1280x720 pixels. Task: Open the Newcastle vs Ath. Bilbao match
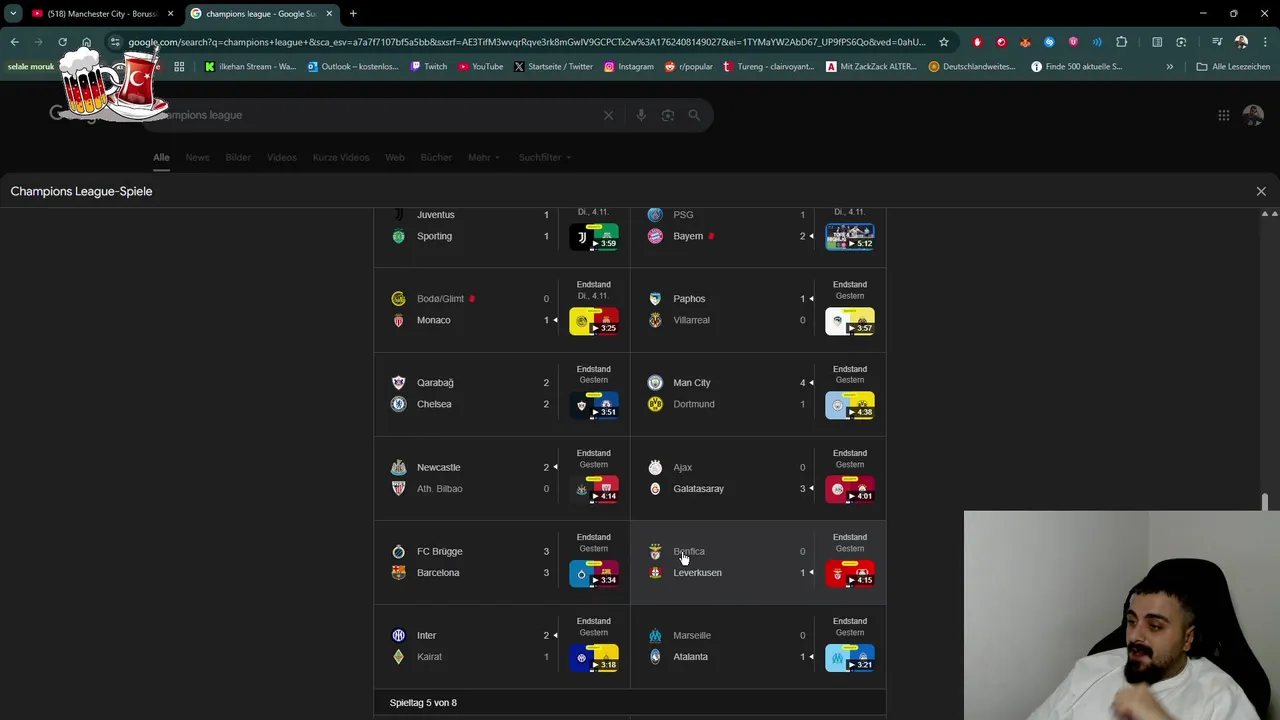point(502,478)
